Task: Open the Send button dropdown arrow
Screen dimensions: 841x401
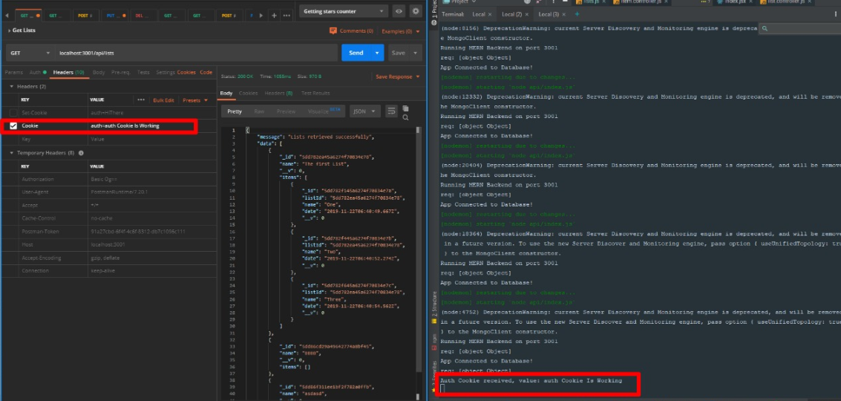Action: (378, 53)
